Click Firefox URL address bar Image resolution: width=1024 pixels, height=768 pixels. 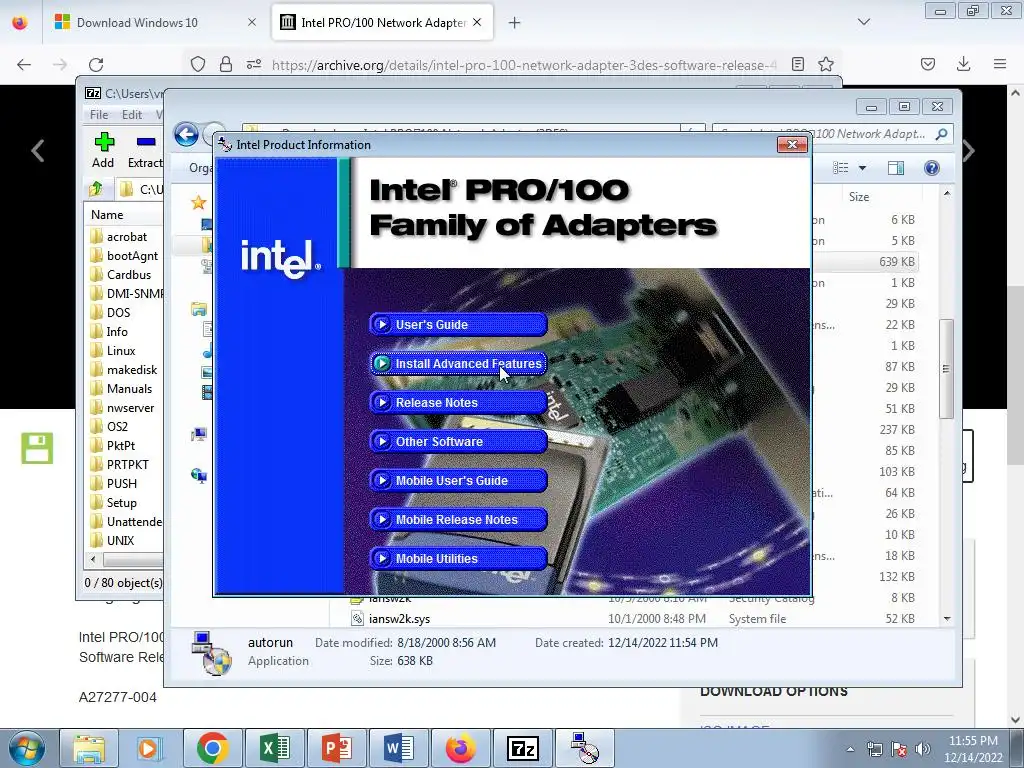click(x=522, y=65)
